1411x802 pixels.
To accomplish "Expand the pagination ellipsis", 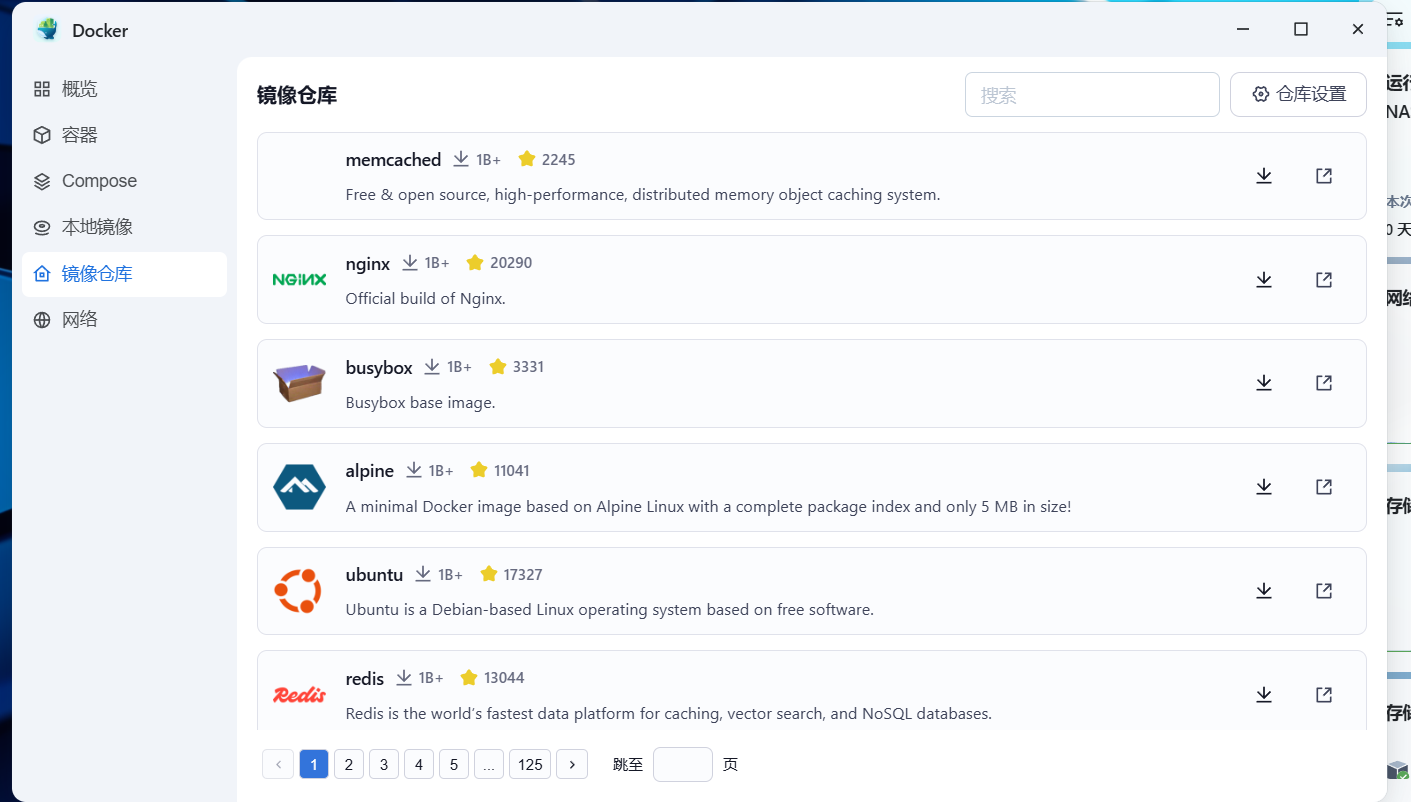I will click(488, 764).
